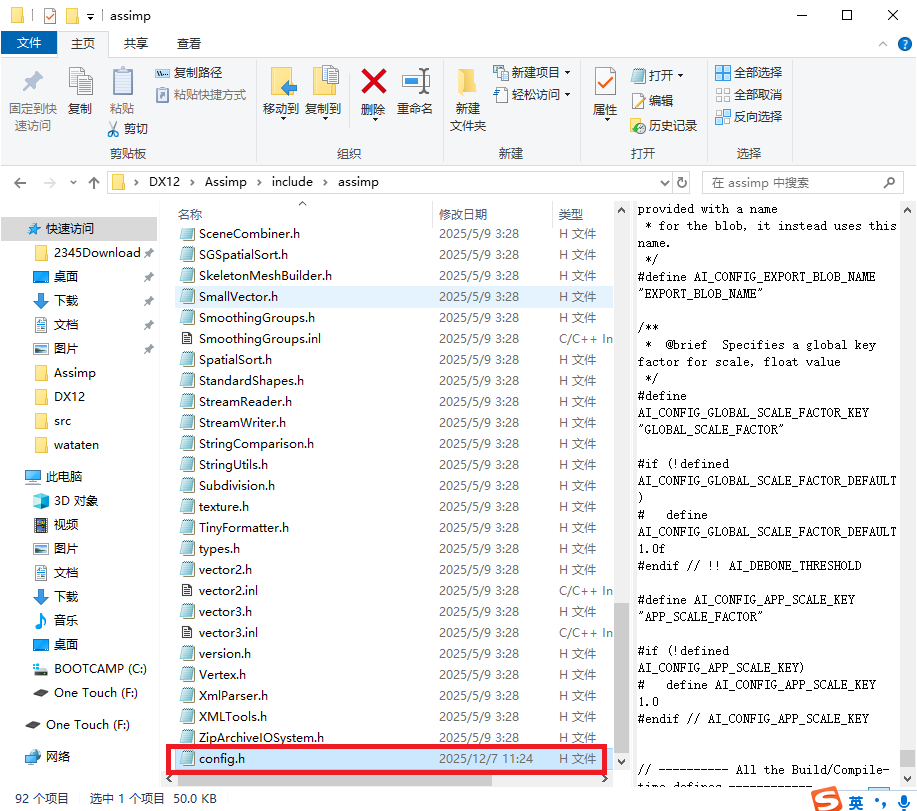The image size is (917, 811).
Task: Click the Paste ribbon icon
Action: point(122,82)
